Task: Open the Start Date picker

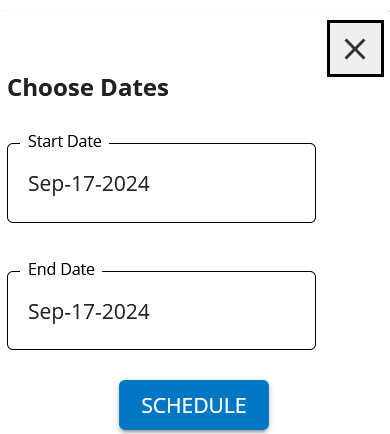Action: click(161, 183)
